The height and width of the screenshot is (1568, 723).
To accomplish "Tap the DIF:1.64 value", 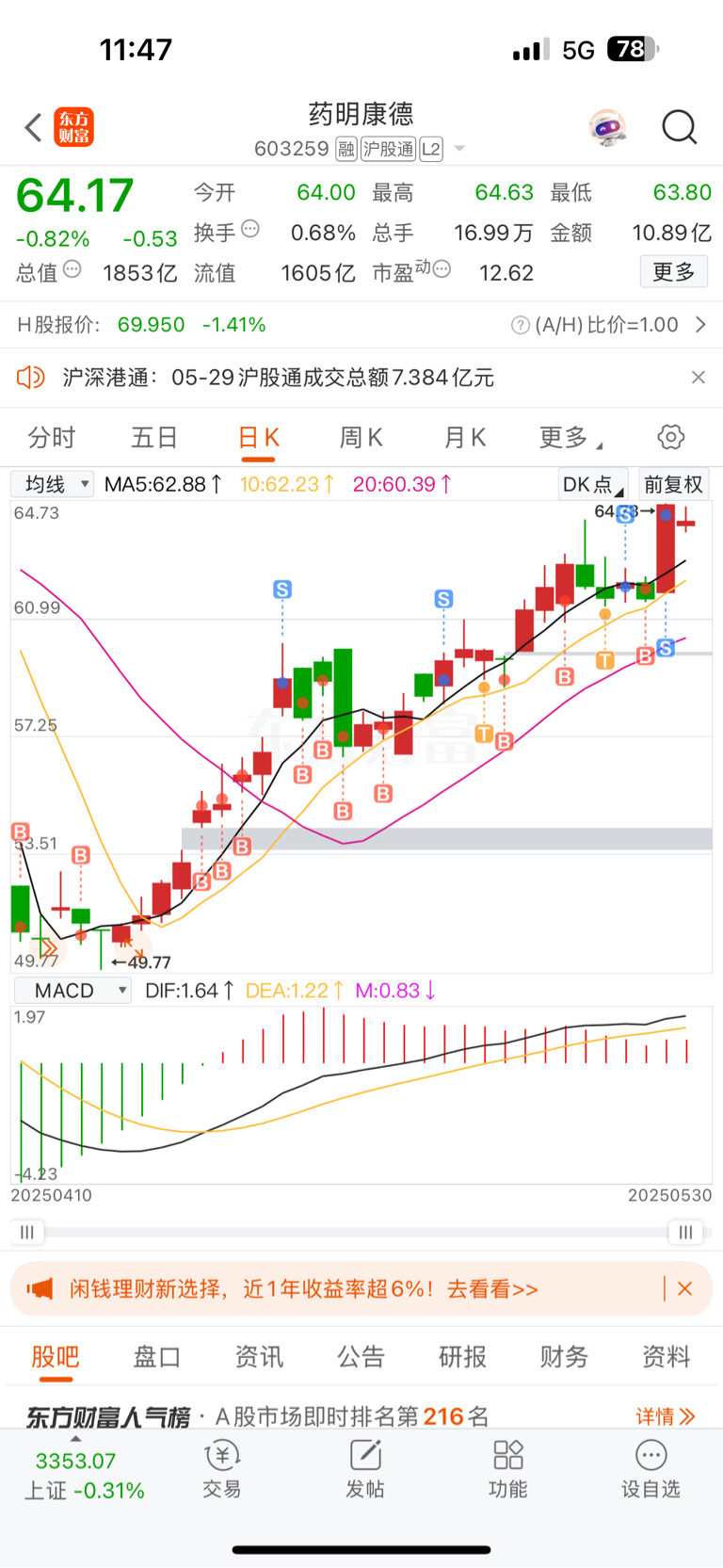I will (188, 991).
